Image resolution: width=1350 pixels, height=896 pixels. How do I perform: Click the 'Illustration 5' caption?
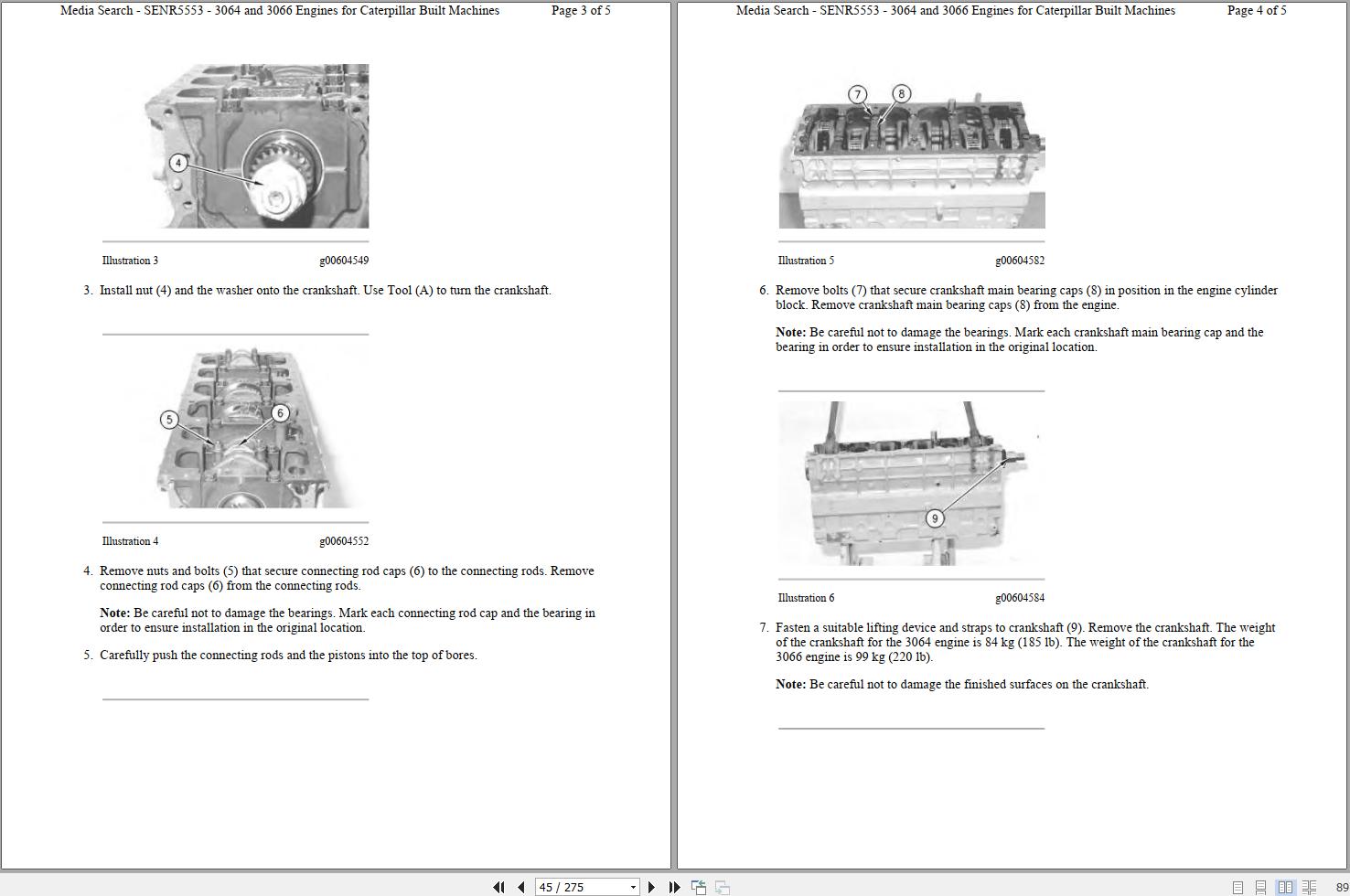806,261
